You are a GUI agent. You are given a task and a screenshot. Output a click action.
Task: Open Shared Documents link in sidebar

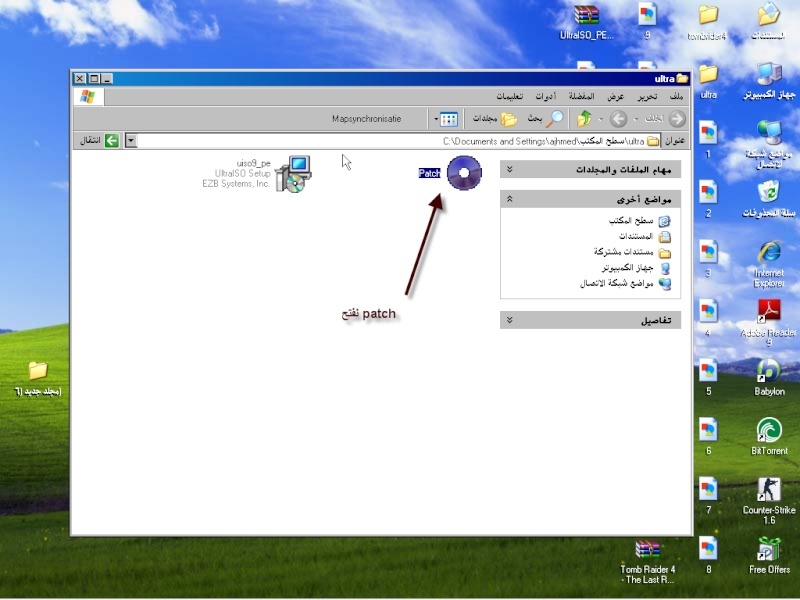point(632,252)
